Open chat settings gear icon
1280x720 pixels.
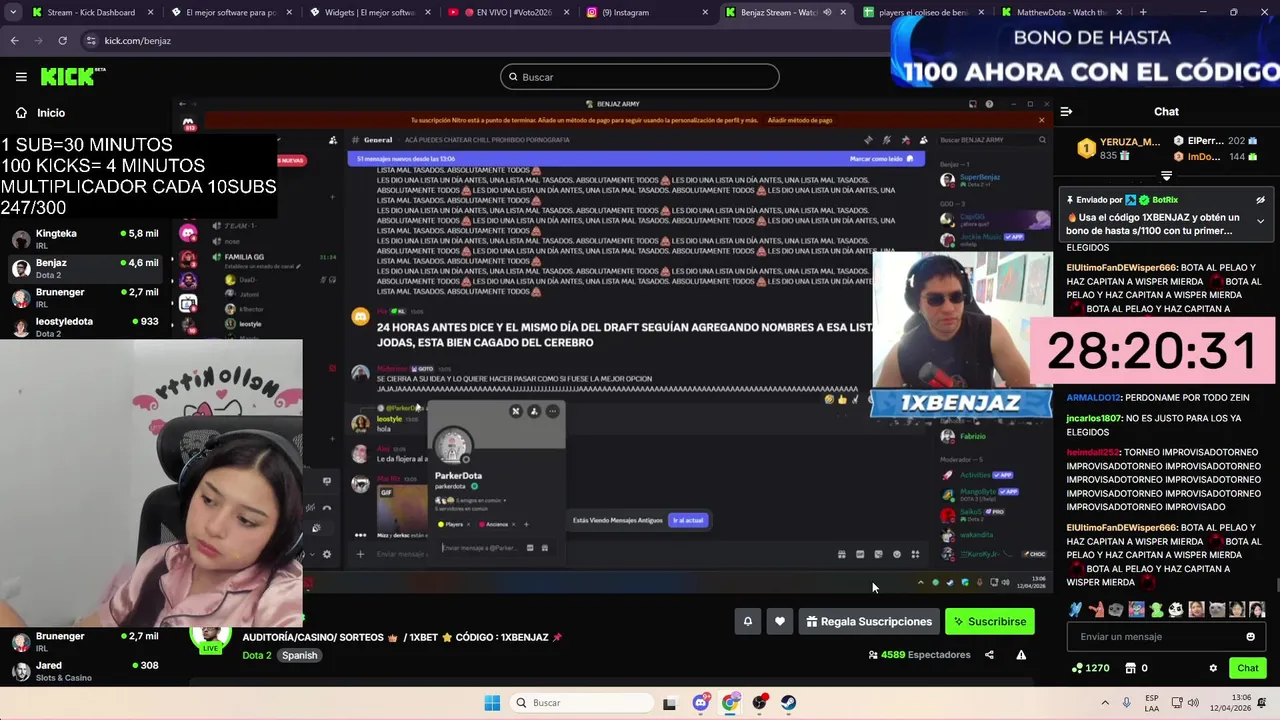(1213, 668)
